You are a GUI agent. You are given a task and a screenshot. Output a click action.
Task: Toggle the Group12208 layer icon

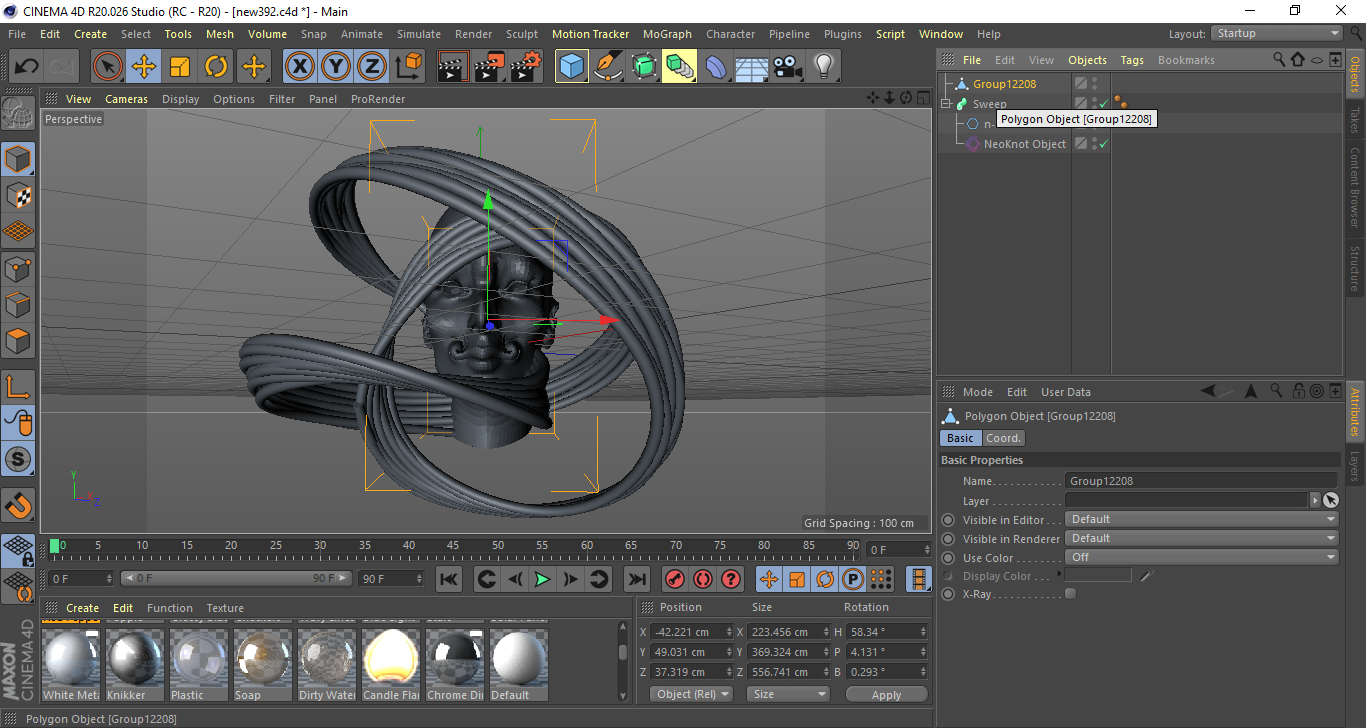point(1081,84)
